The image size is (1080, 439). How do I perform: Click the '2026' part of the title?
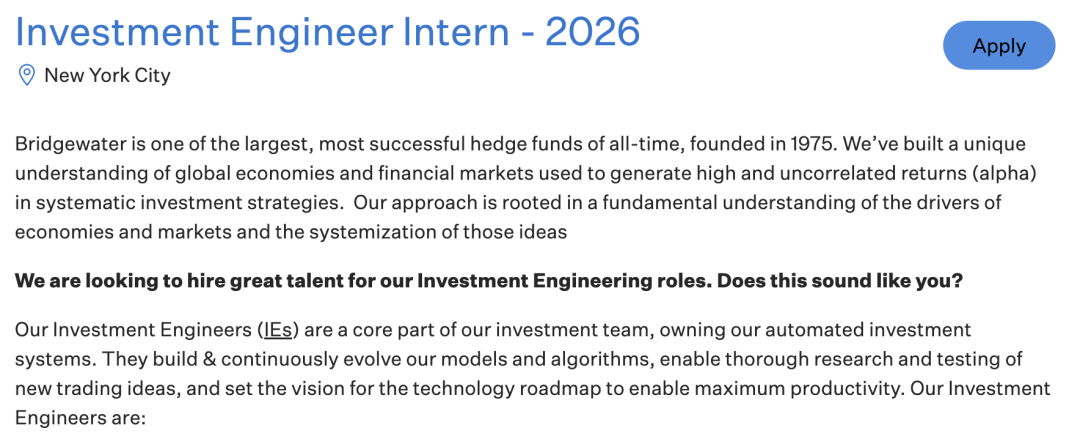coord(592,32)
